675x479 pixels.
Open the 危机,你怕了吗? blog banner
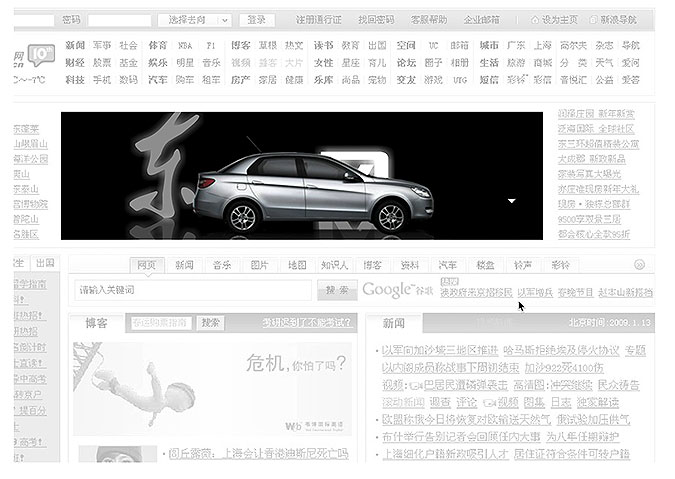tap(212, 389)
